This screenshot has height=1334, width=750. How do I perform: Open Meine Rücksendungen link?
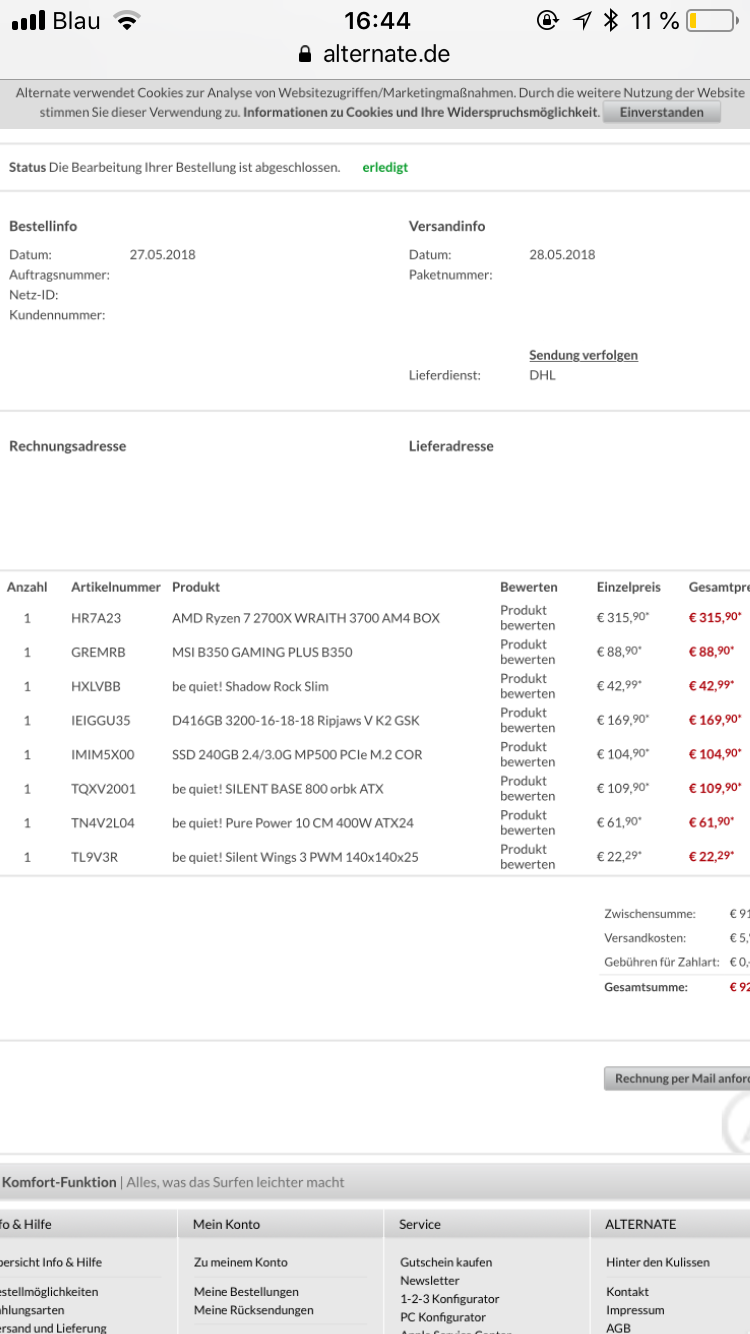point(254,1310)
